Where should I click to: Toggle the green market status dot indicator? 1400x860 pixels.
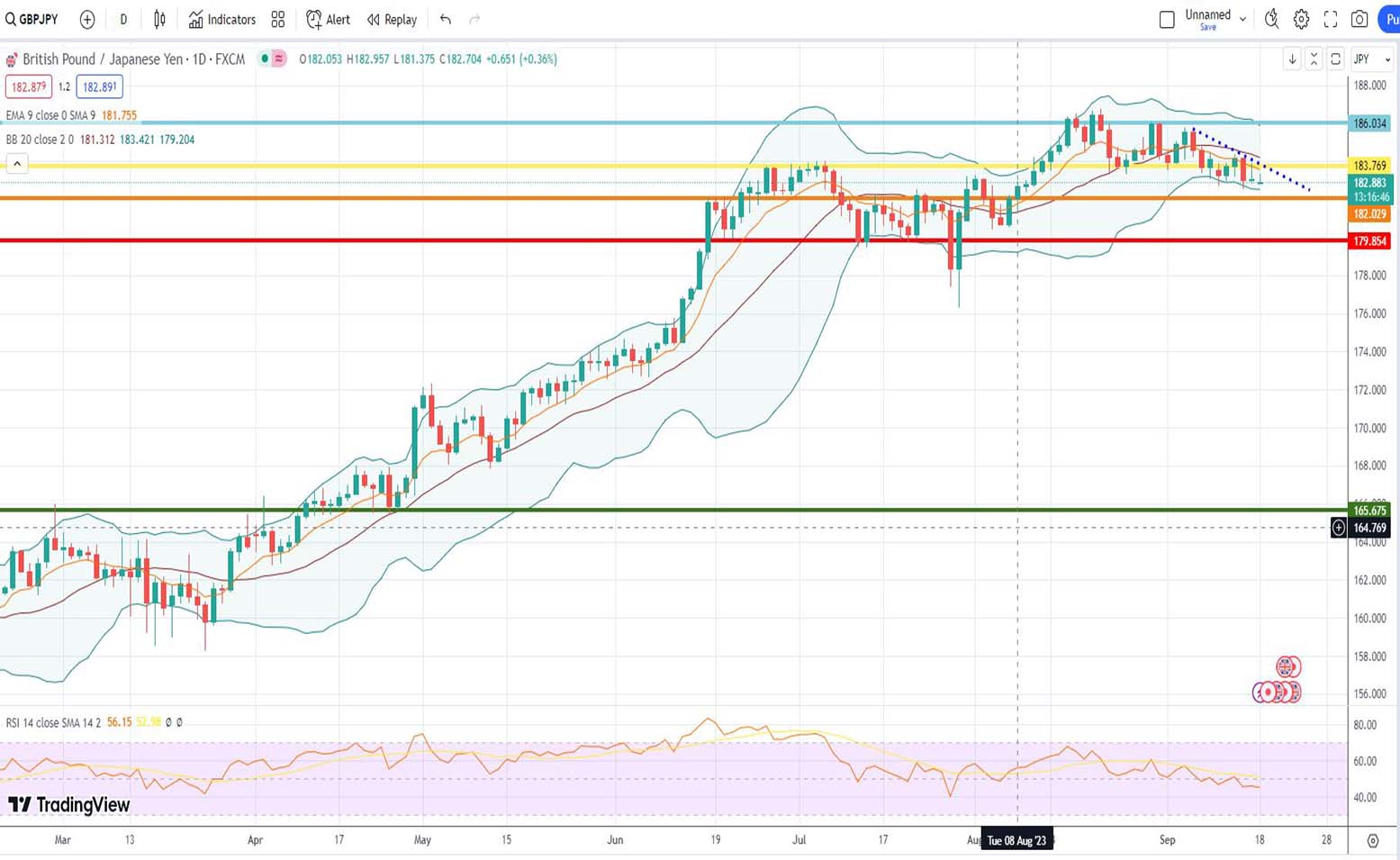point(265,59)
